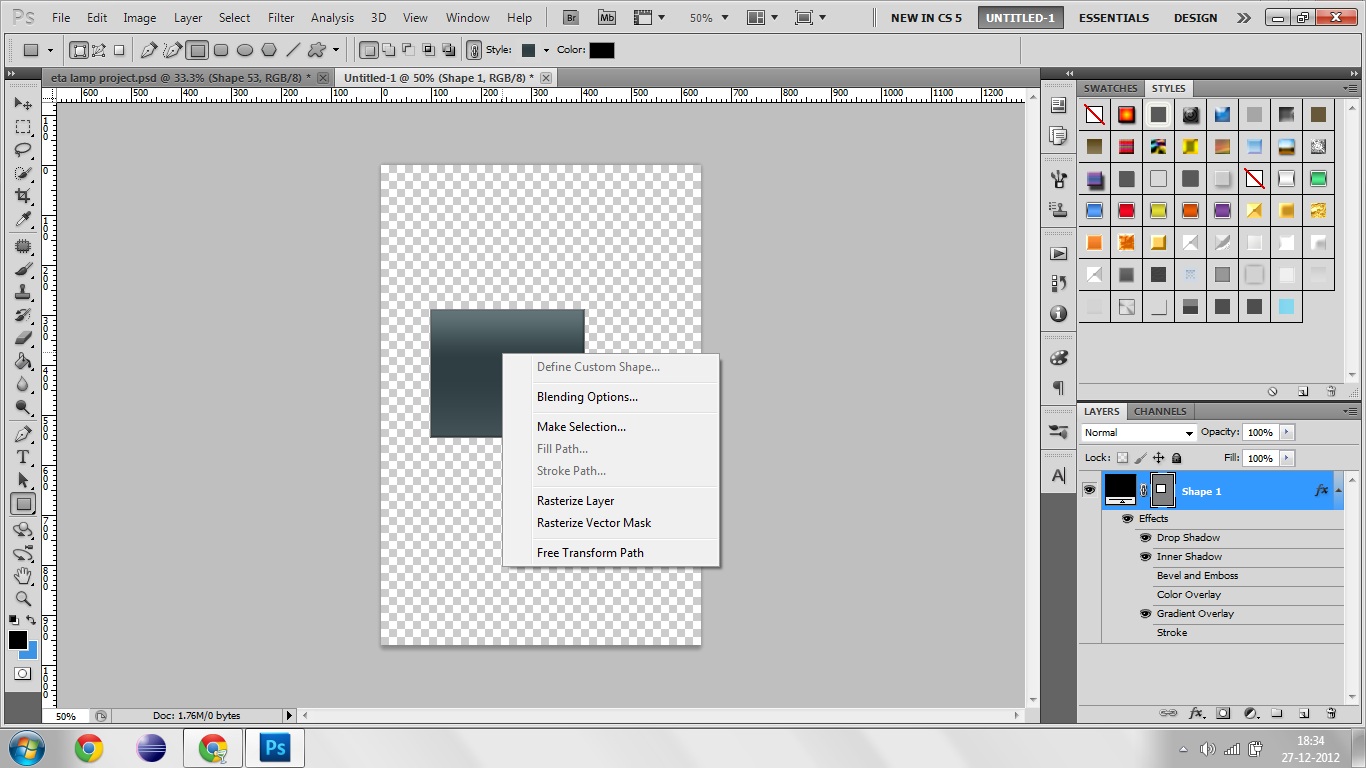Screen dimensions: 1366x768
Task: Switch to the Channels tab
Action: pos(1160,411)
